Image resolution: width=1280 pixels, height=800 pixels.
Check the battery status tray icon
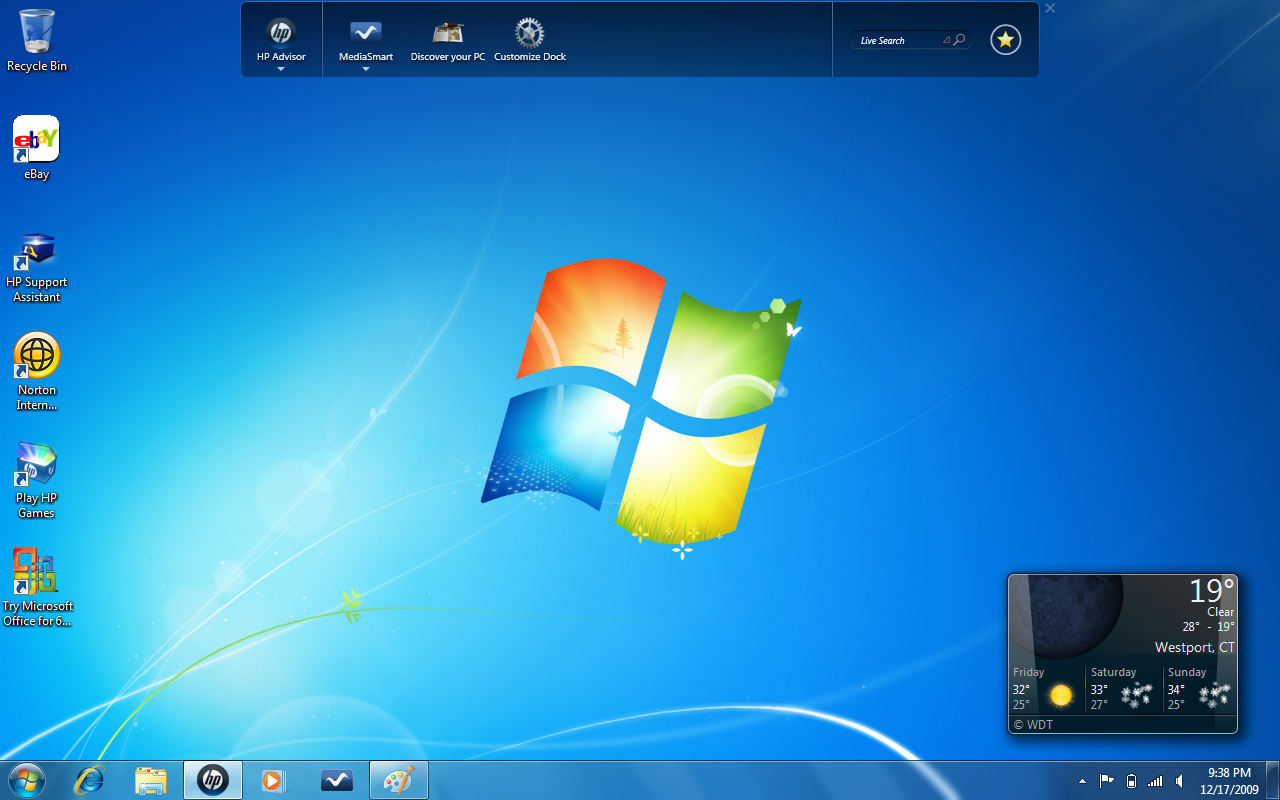click(x=1131, y=781)
